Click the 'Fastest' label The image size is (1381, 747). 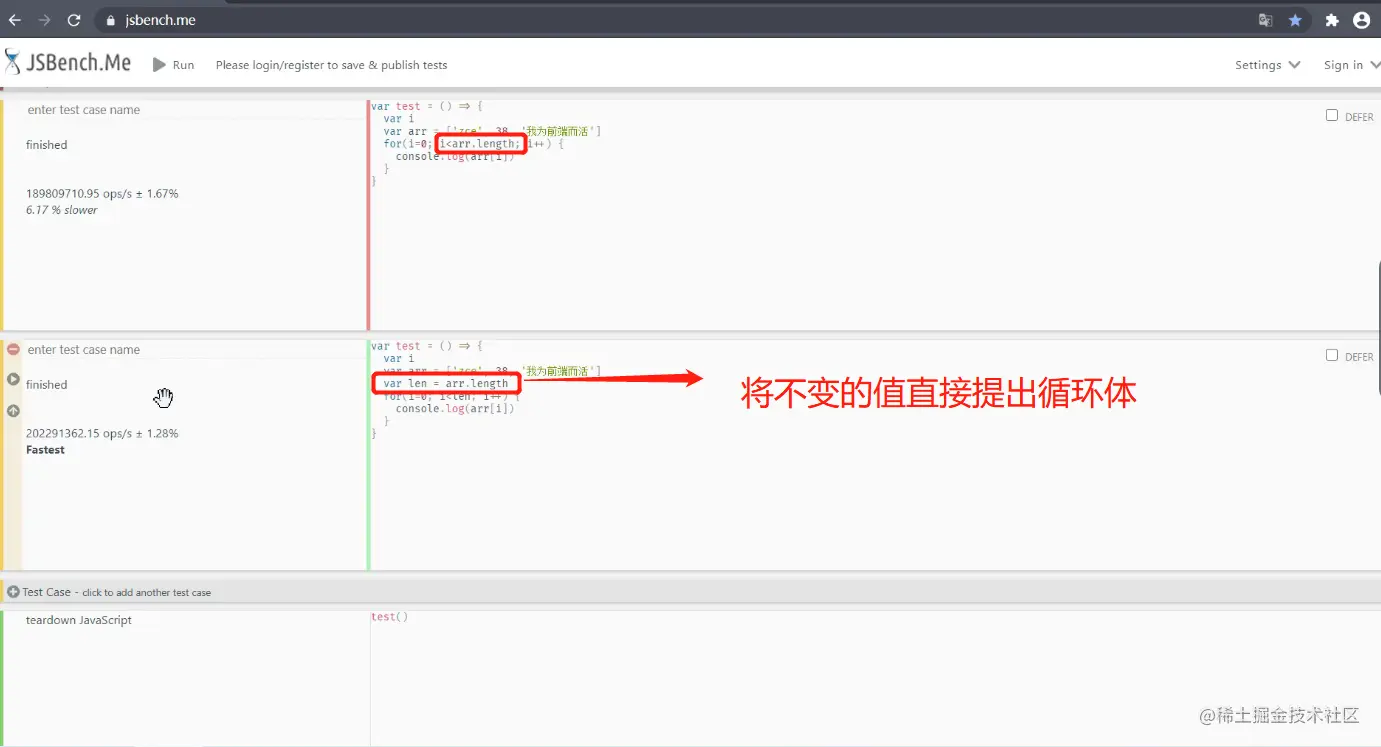pyautogui.click(x=45, y=450)
